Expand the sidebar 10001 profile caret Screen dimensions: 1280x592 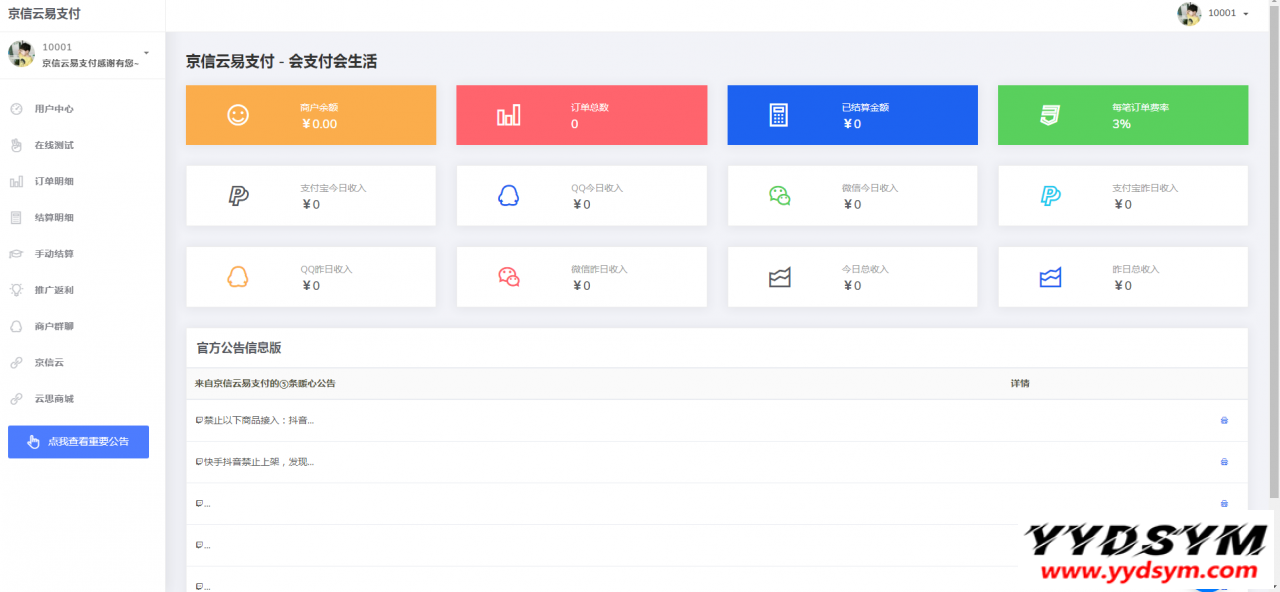pos(147,53)
